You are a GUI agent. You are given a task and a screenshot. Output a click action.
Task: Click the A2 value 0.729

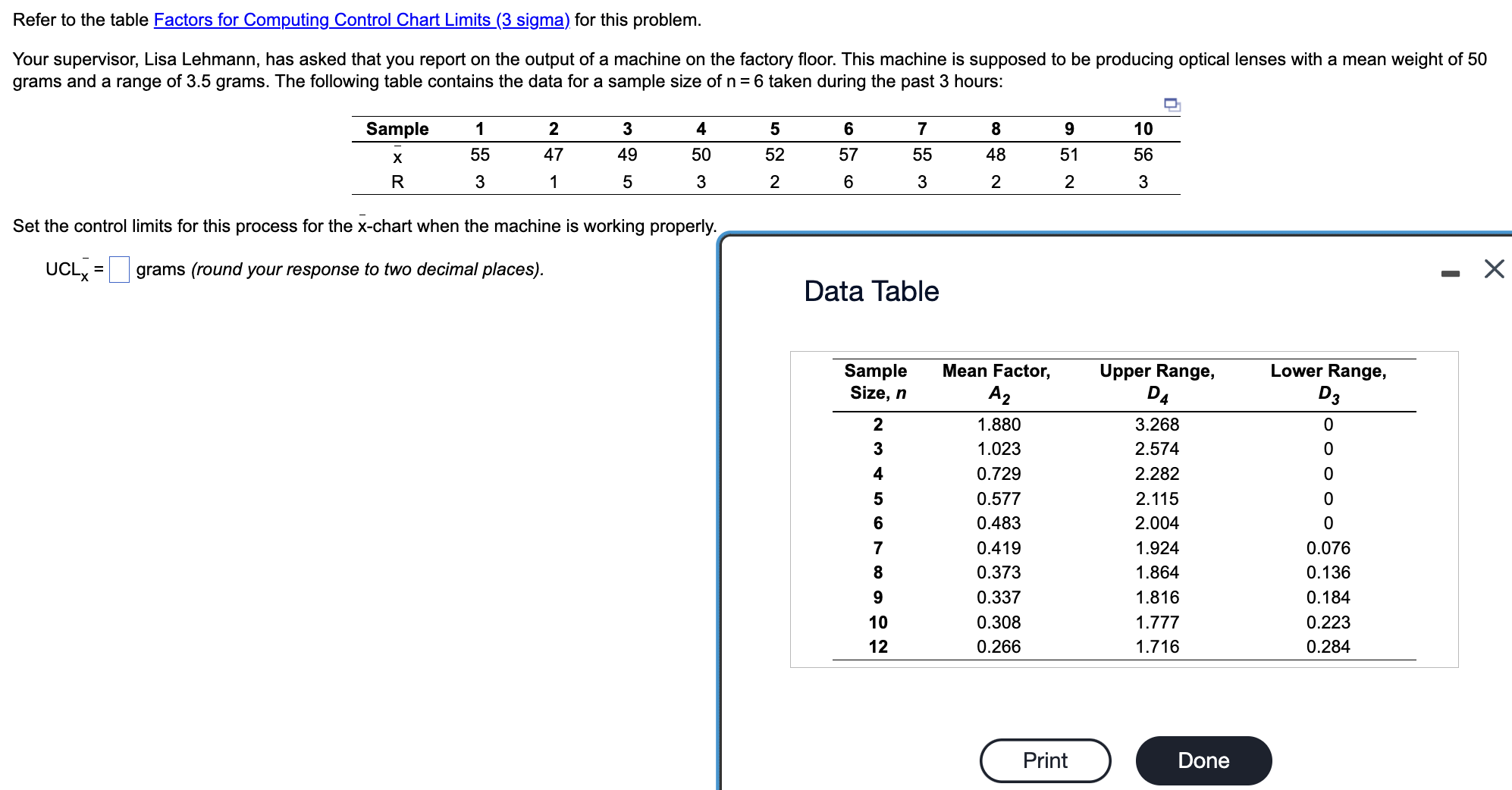999,474
